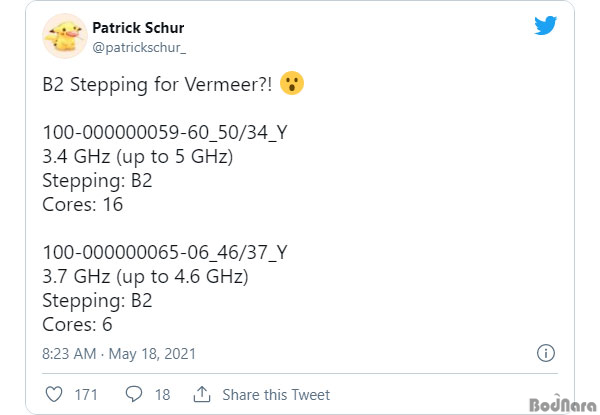Image resolution: width=600 pixels, height=415 pixels.
Task: Select the Share this Tweet text
Action: (x=276, y=395)
